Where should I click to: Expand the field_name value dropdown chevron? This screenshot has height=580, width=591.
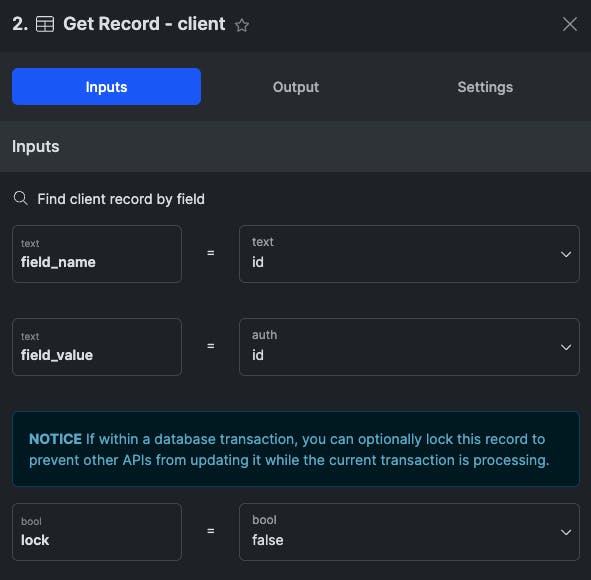565,254
